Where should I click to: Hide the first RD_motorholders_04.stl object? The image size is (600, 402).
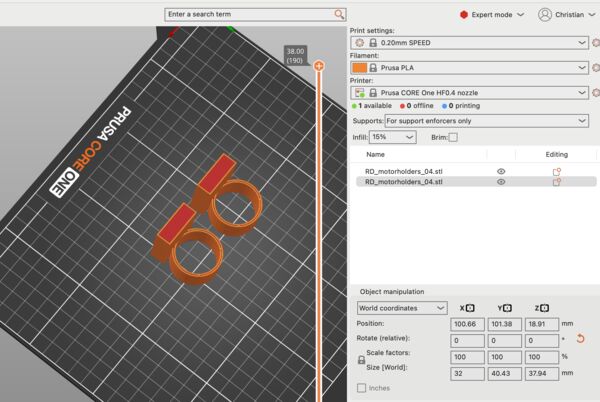coord(501,171)
